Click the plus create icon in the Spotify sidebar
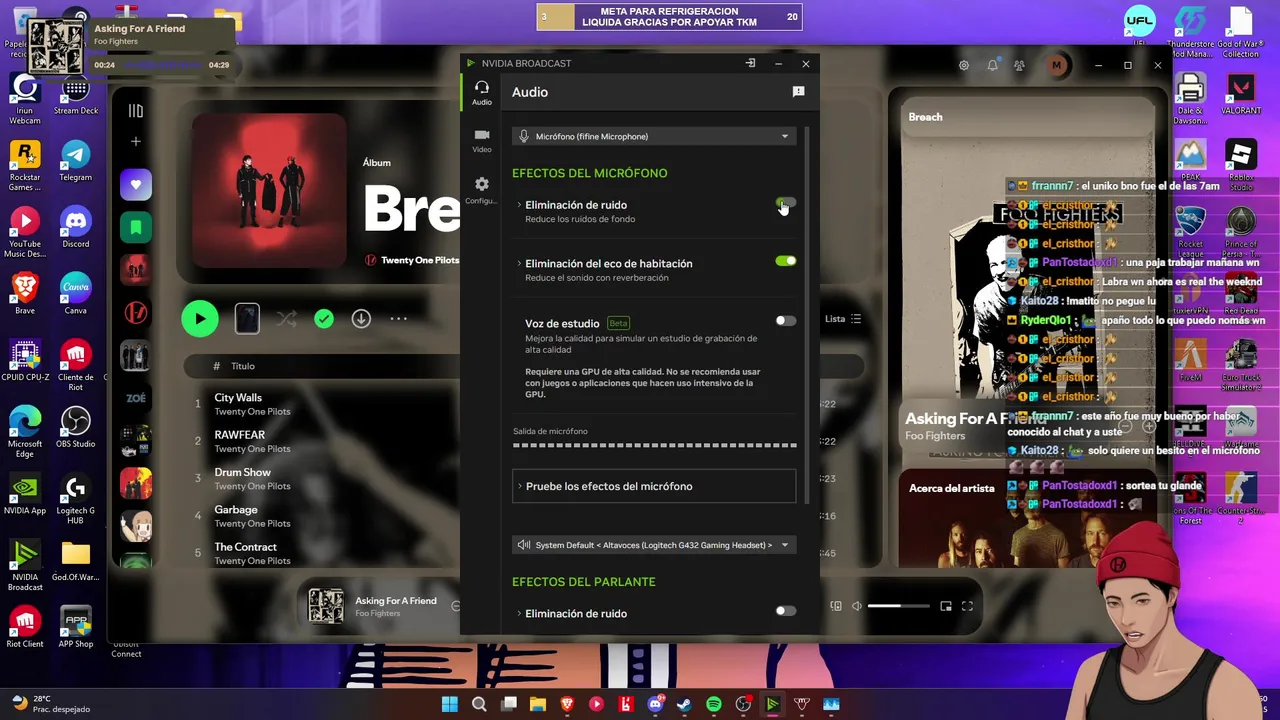Viewport: 1280px width, 720px height. tap(136, 142)
